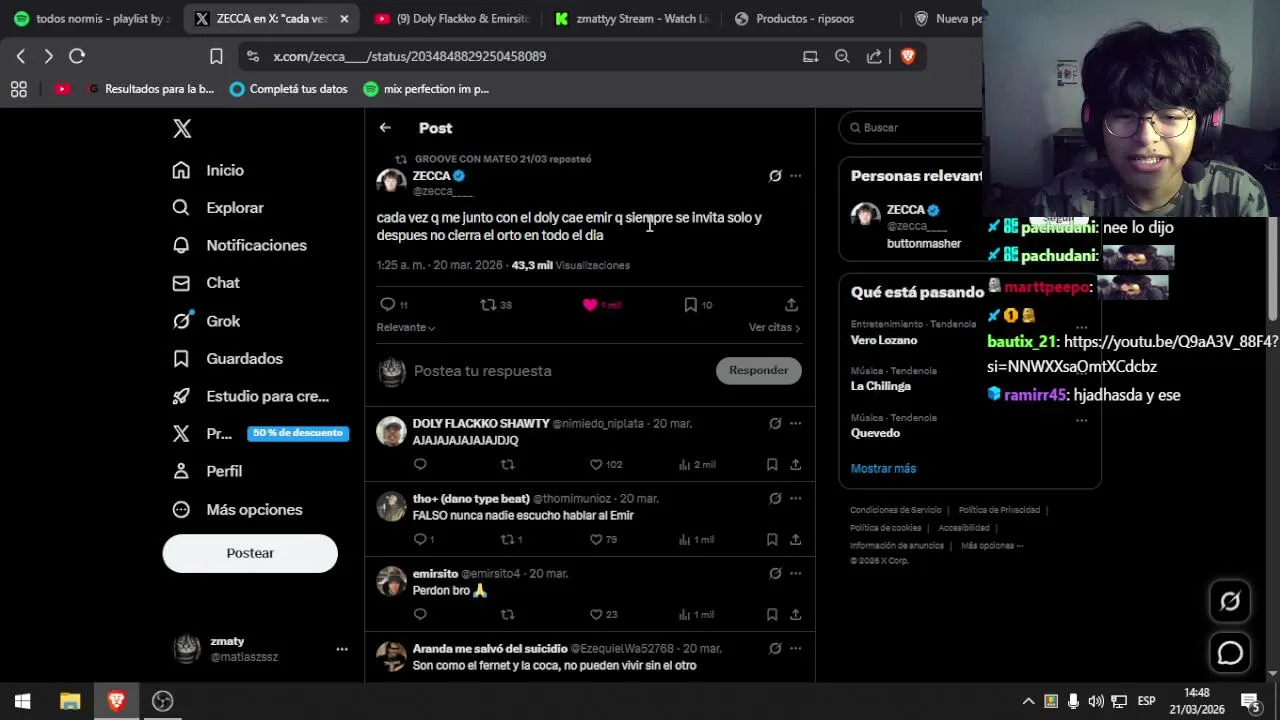
Task: Open Notificaciones in sidebar
Action: 239,245
